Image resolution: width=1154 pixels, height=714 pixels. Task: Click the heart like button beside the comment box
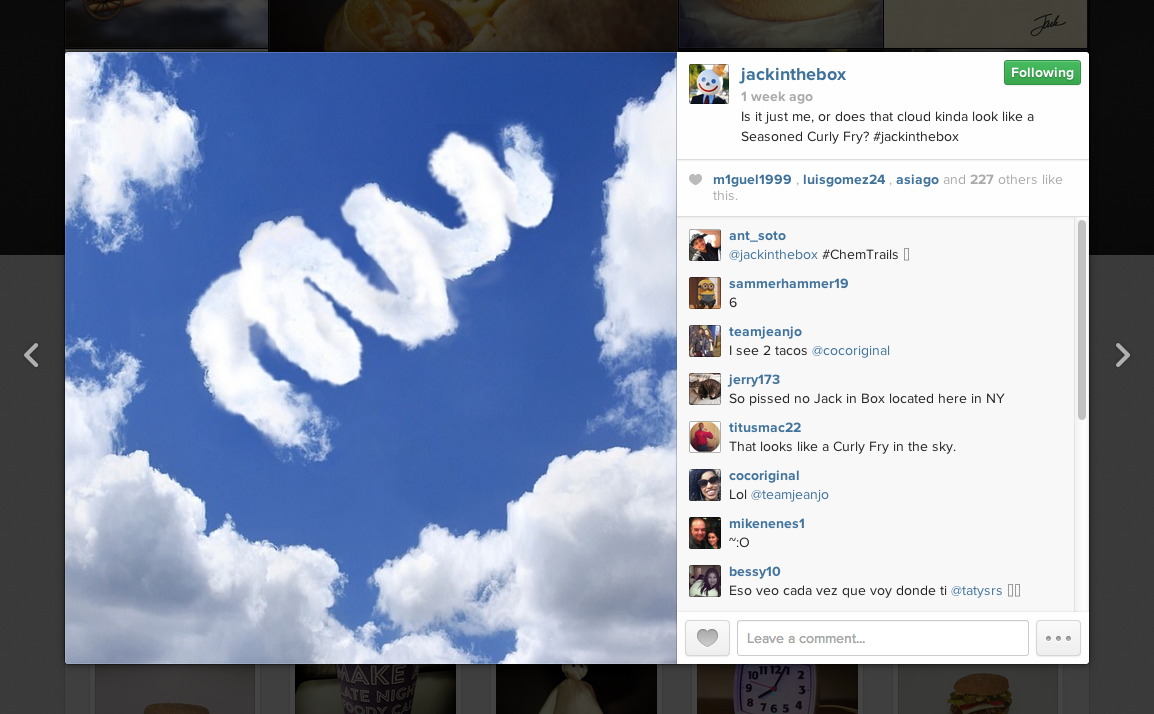click(x=707, y=638)
